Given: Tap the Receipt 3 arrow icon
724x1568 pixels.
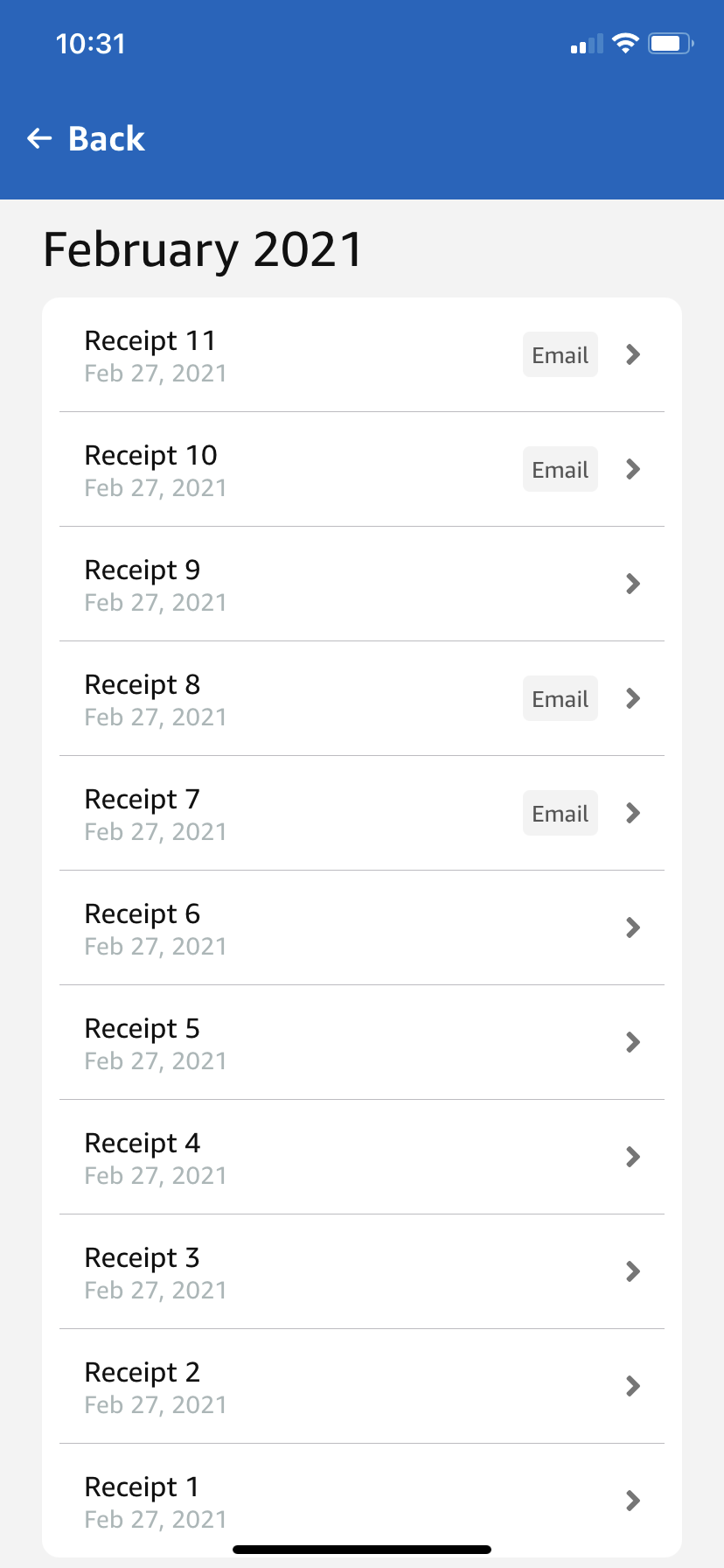Looking at the screenshot, I should [634, 1271].
